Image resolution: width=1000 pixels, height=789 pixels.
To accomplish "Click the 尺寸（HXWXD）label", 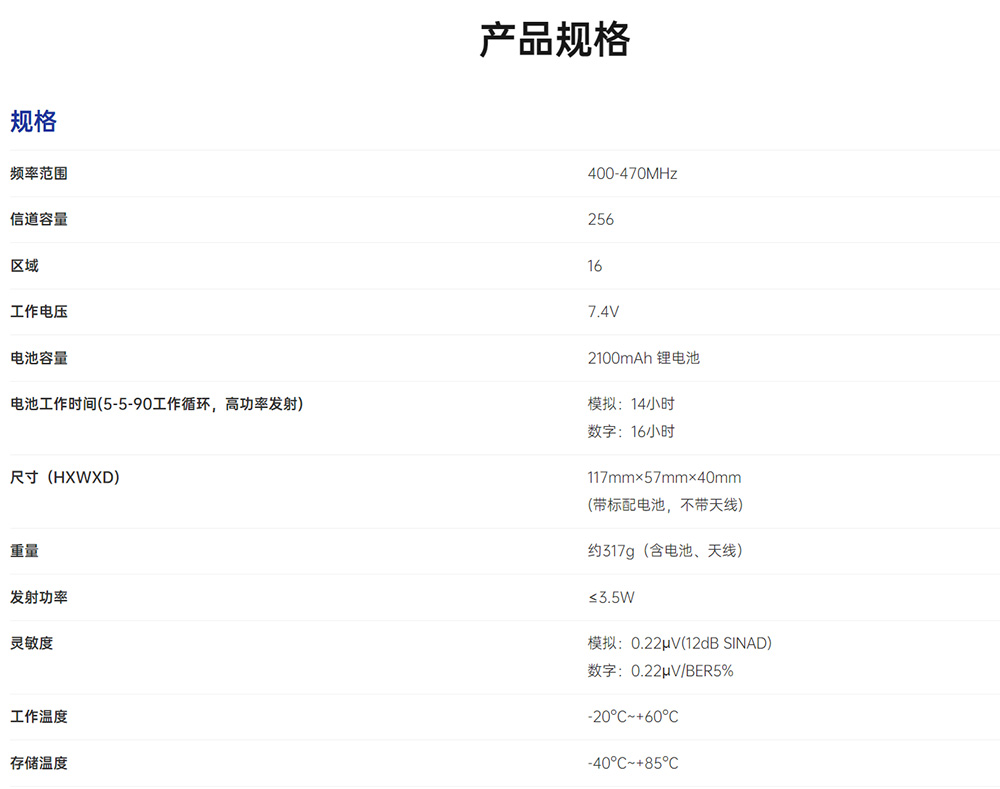I will pyautogui.click(x=65, y=478).
